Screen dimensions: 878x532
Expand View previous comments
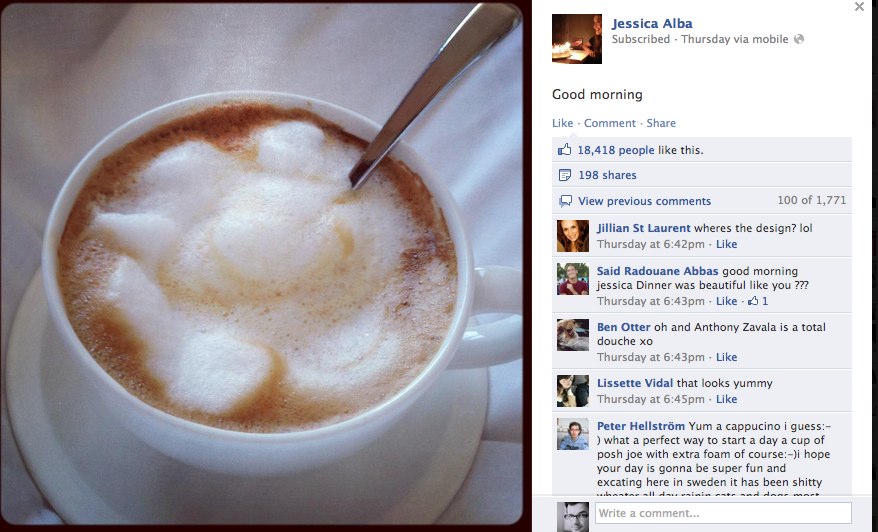[x=644, y=201]
